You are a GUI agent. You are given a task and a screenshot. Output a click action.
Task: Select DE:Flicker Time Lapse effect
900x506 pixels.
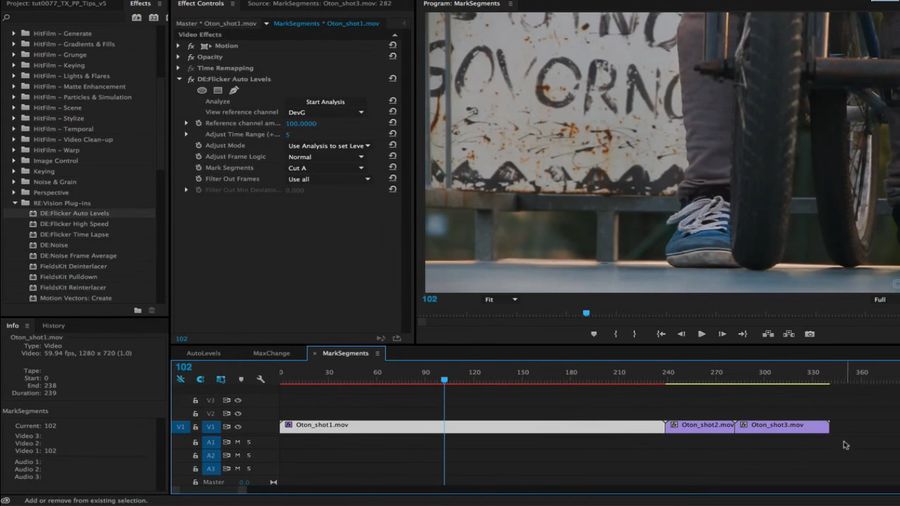[x=74, y=234]
